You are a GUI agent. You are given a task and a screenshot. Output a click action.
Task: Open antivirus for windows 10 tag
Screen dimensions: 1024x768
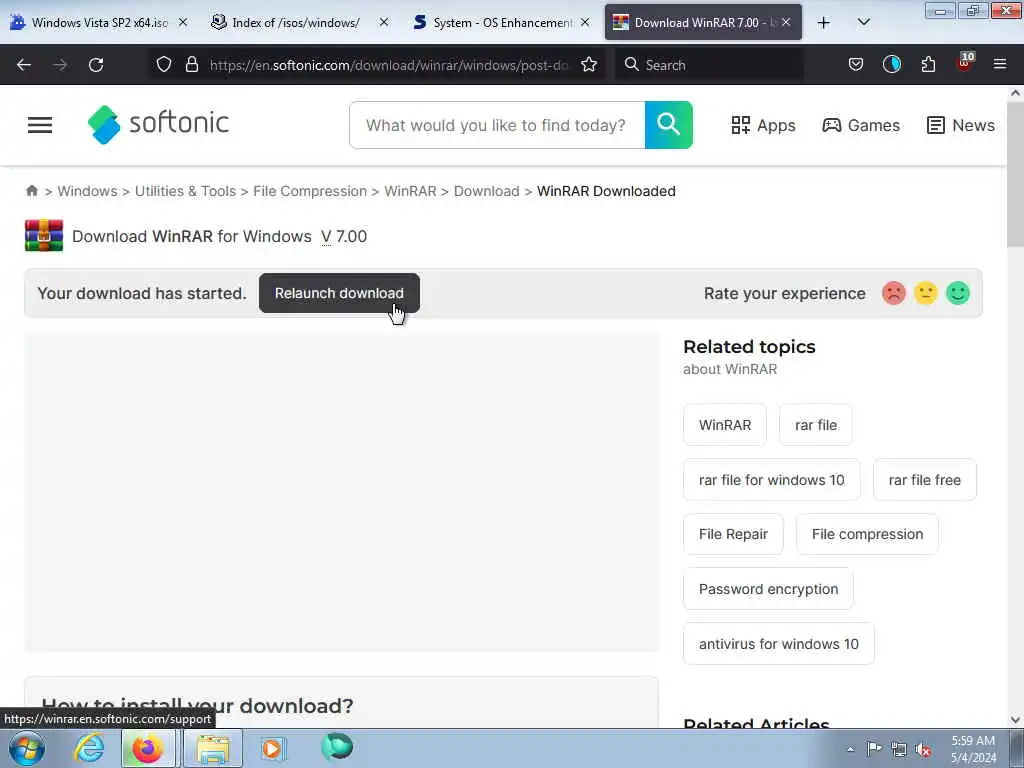pyautogui.click(x=778, y=643)
